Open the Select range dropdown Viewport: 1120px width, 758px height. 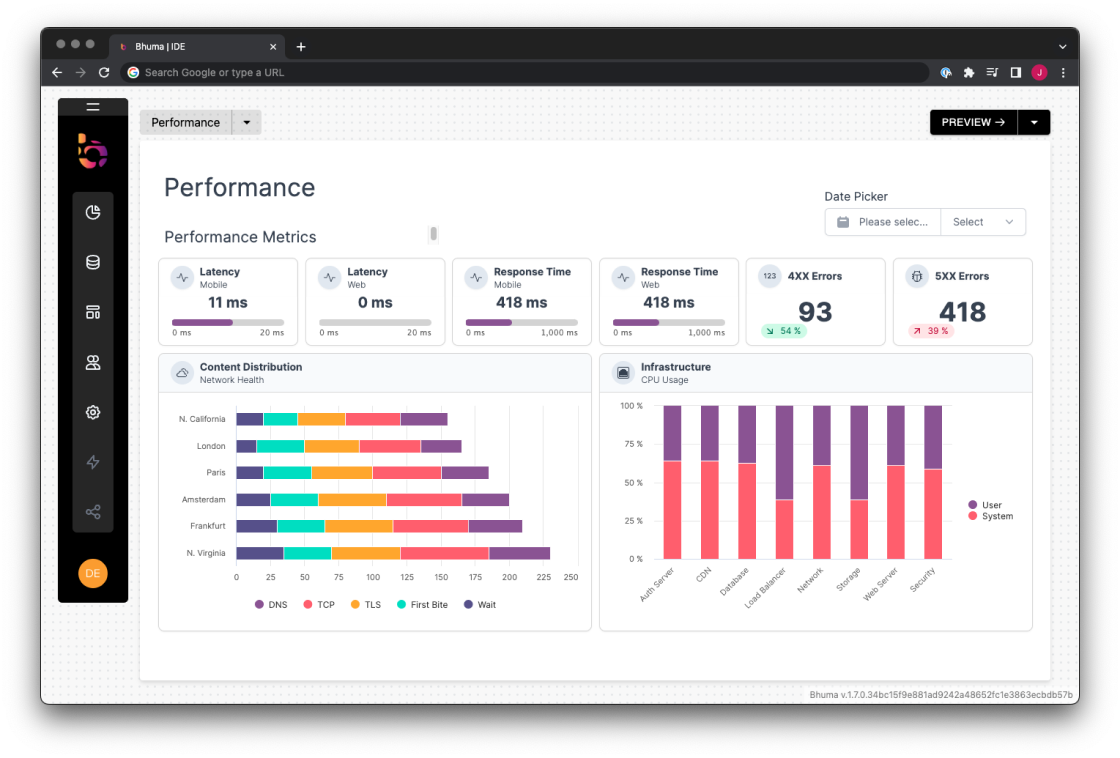point(983,222)
